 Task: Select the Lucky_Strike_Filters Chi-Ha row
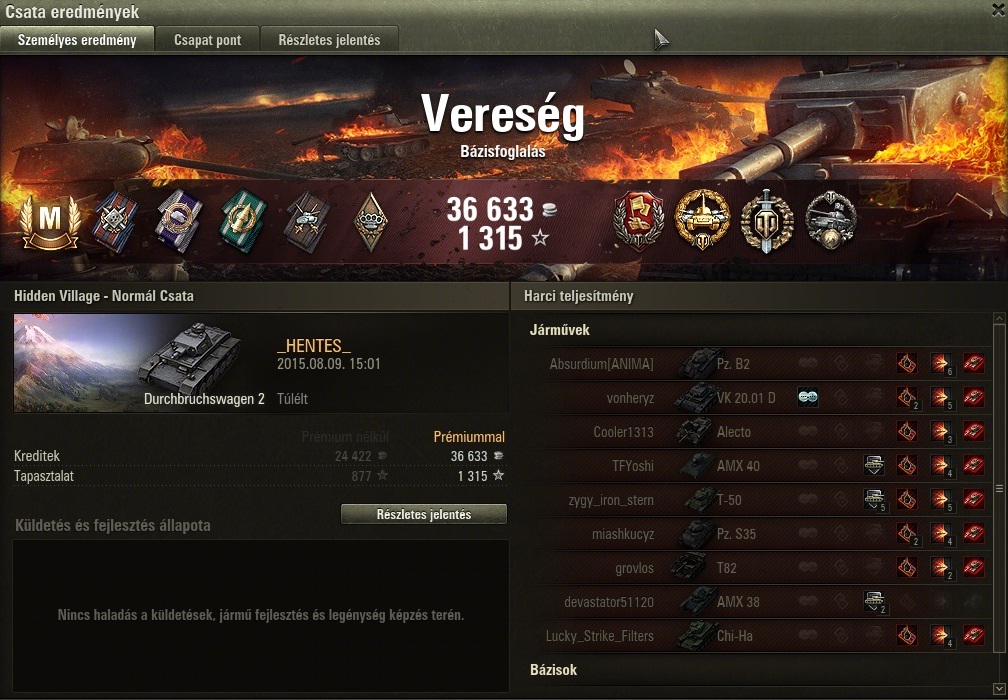[759, 636]
